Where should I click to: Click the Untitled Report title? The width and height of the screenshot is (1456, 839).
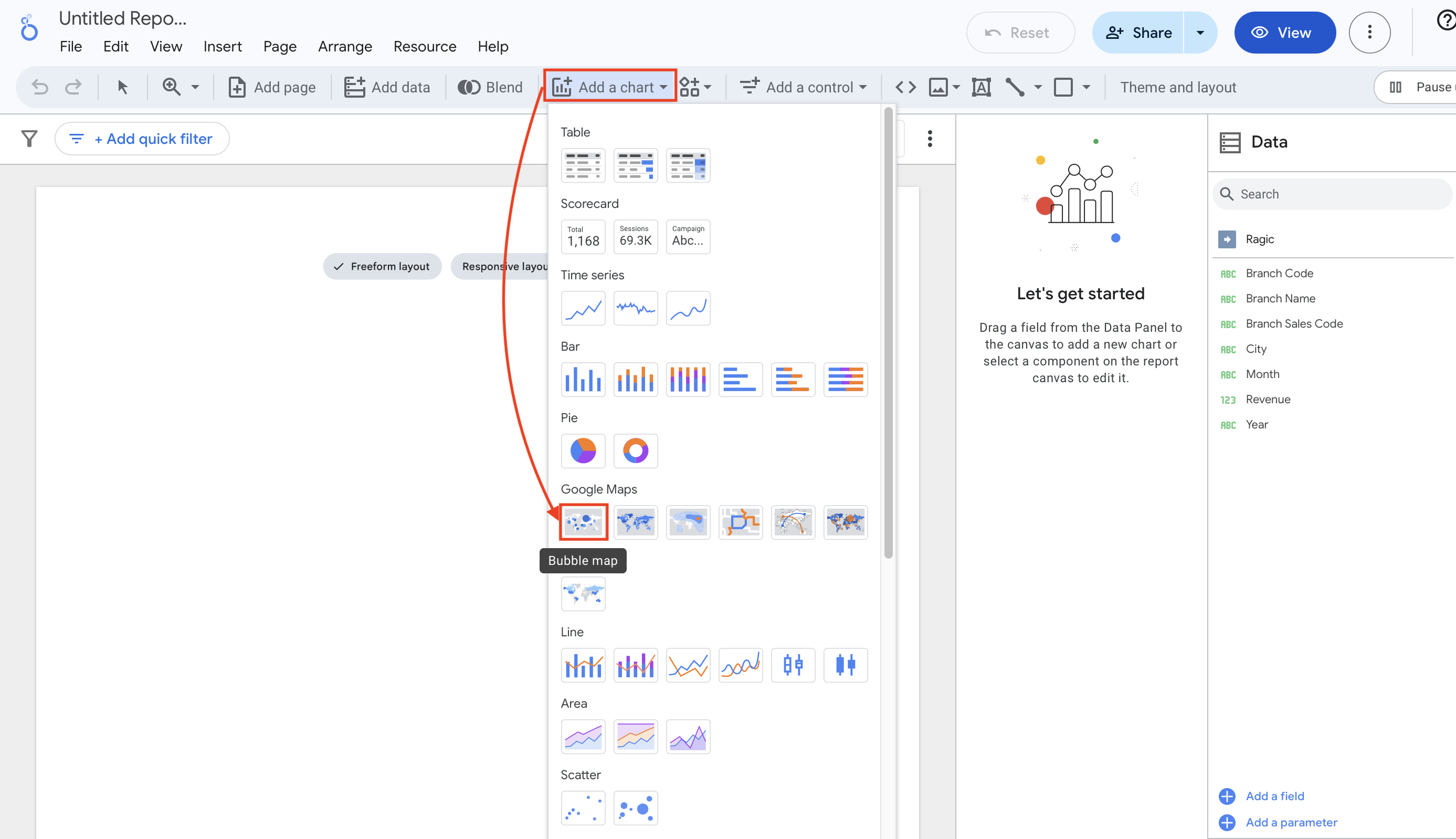pos(123,18)
